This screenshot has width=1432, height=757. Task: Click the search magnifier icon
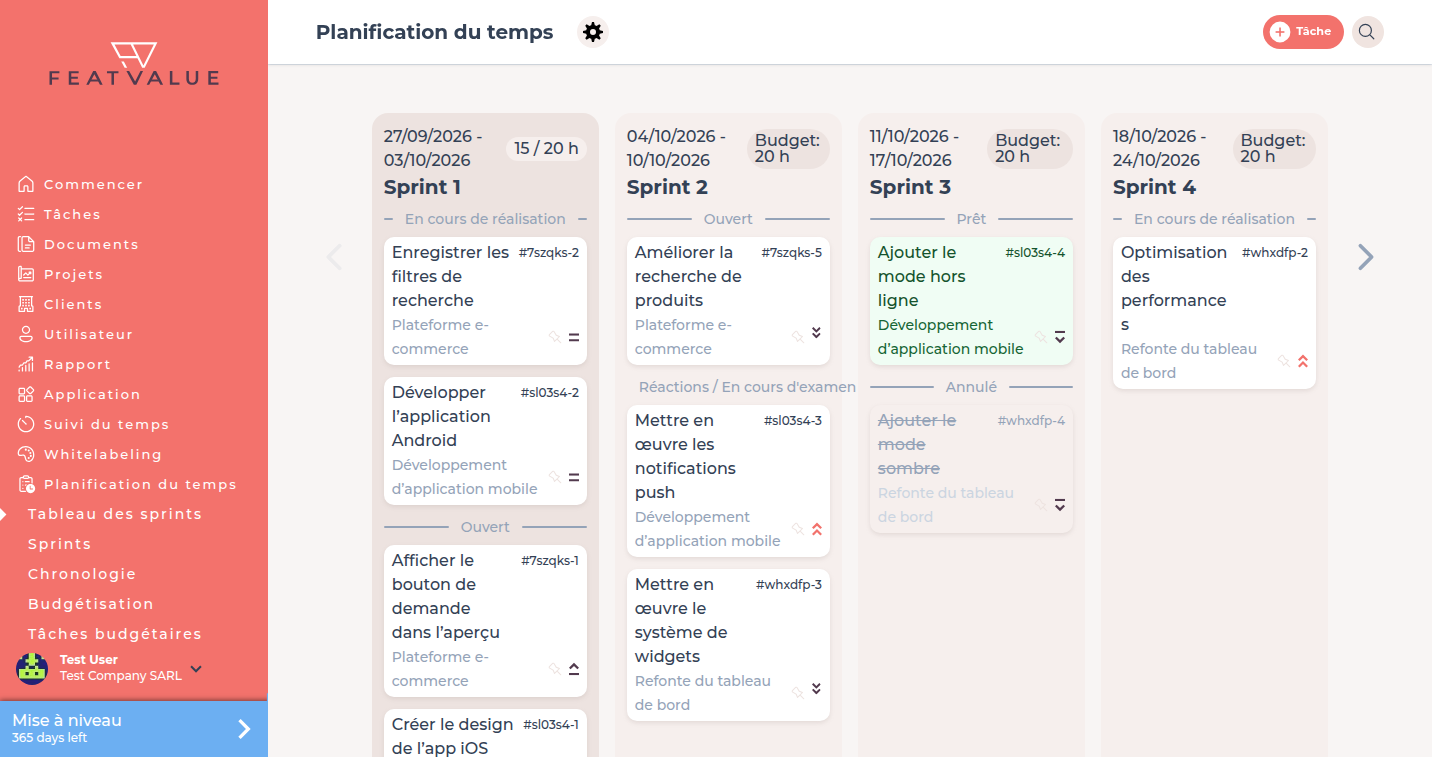click(1367, 32)
